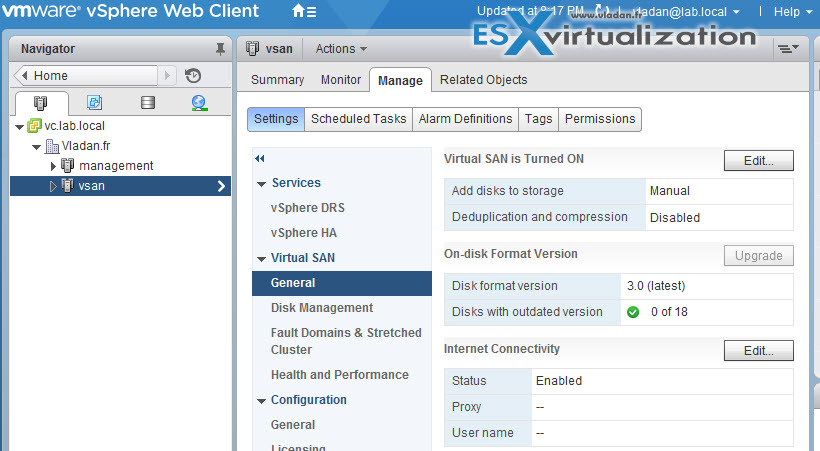
Task: Edit Virtual SAN settings
Action: tap(758, 161)
